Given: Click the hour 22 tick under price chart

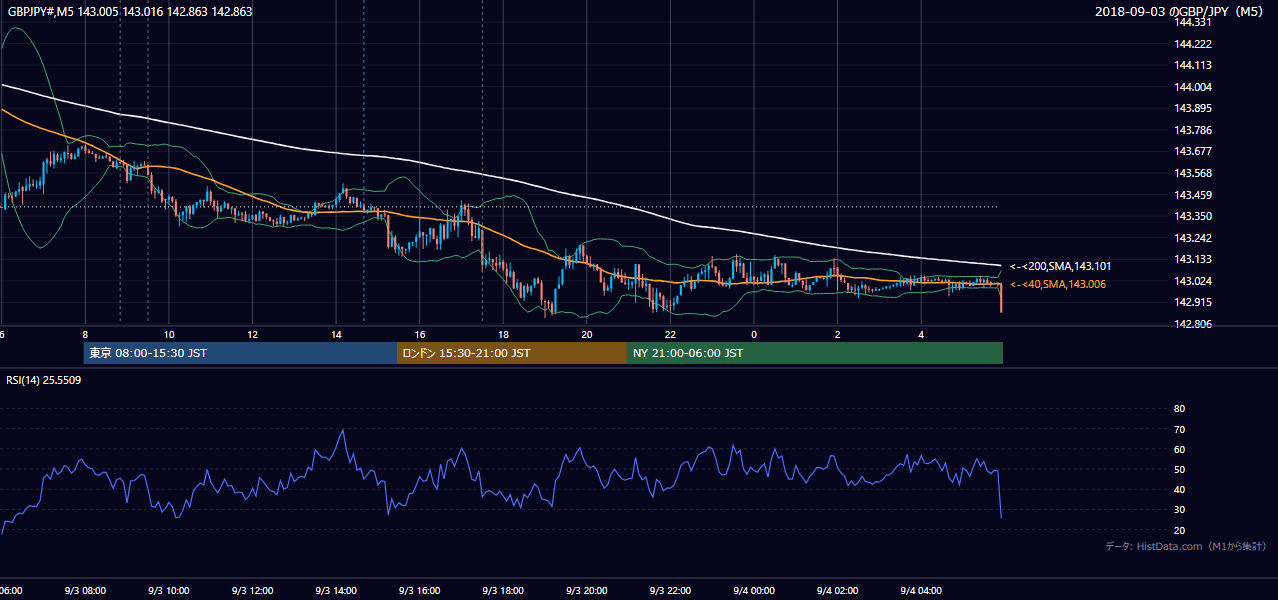Looking at the screenshot, I should tap(670, 335).
